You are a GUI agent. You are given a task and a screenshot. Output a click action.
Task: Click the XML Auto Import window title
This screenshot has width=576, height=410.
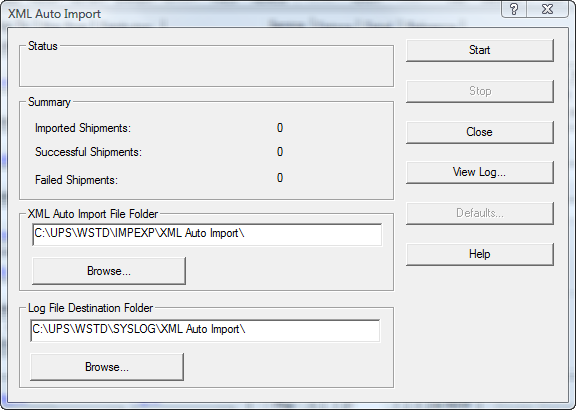click(x=54, y=14)
